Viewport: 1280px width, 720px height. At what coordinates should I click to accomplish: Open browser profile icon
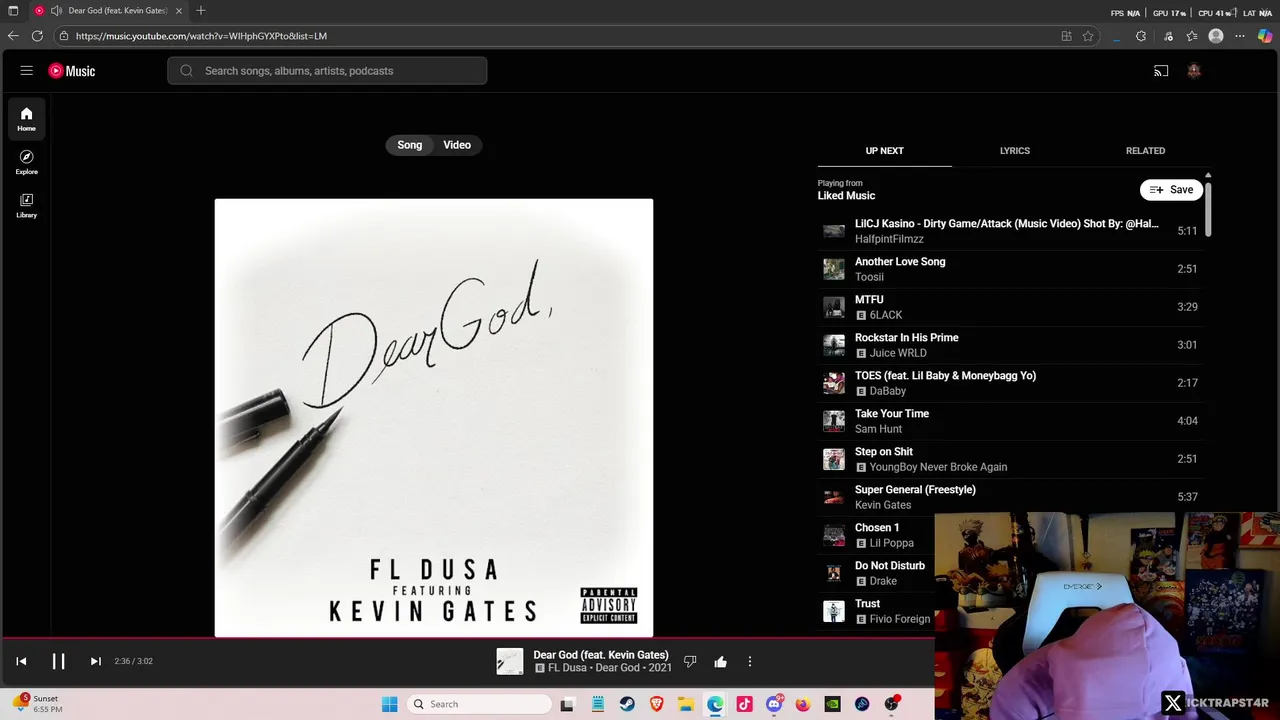pos(1216,36)
